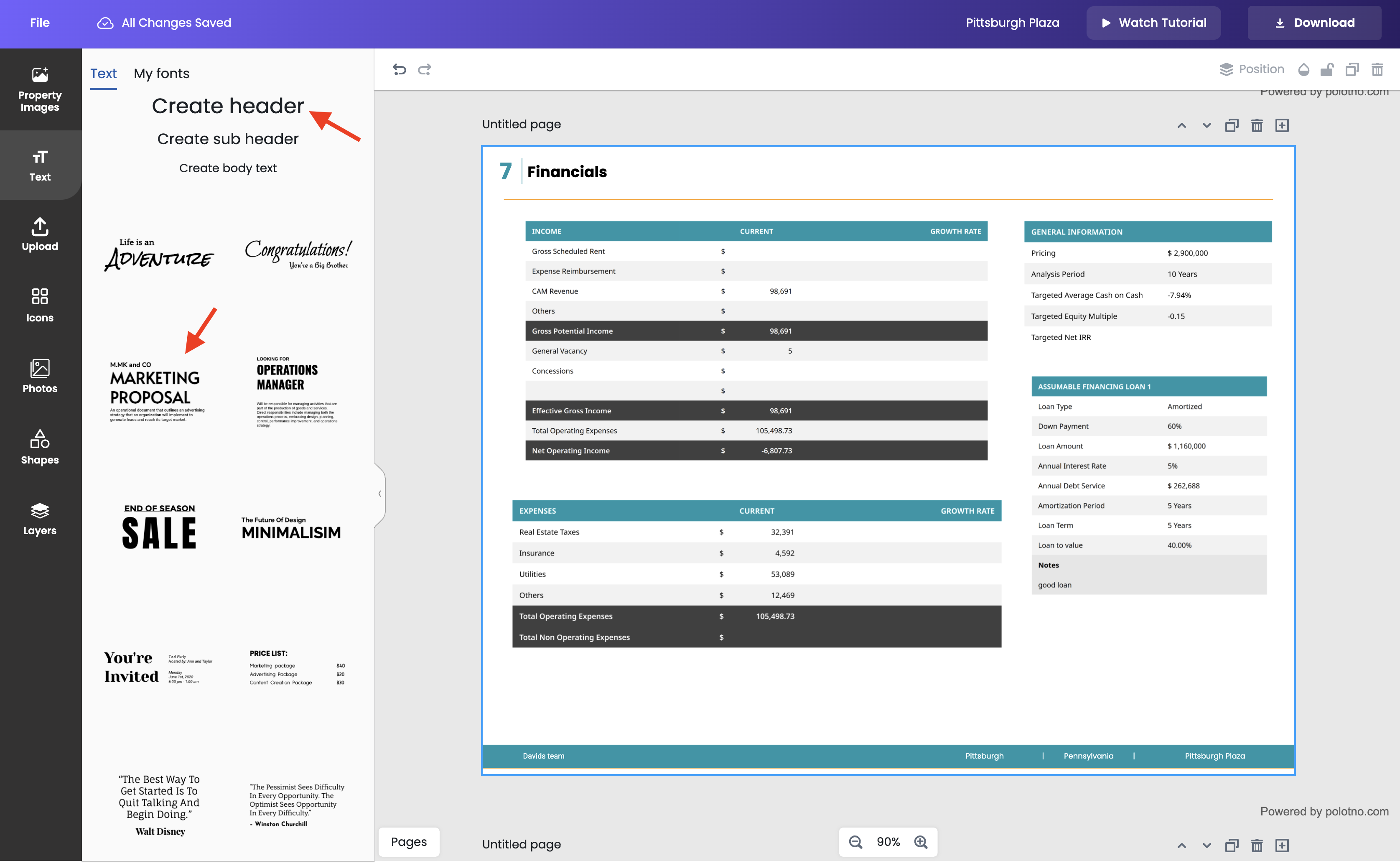Move Financials page up with chevron

(x=1181, y=125)
